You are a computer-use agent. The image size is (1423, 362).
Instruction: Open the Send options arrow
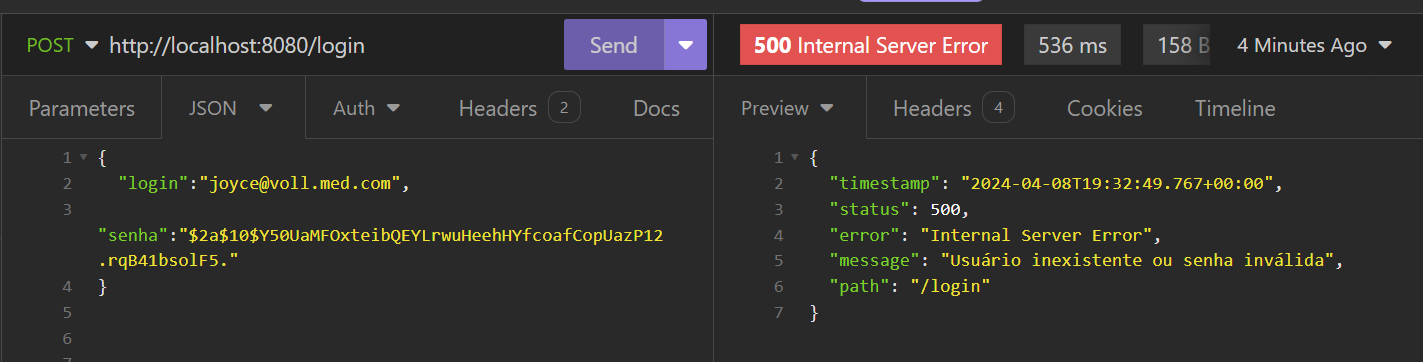tap(685, 45)
